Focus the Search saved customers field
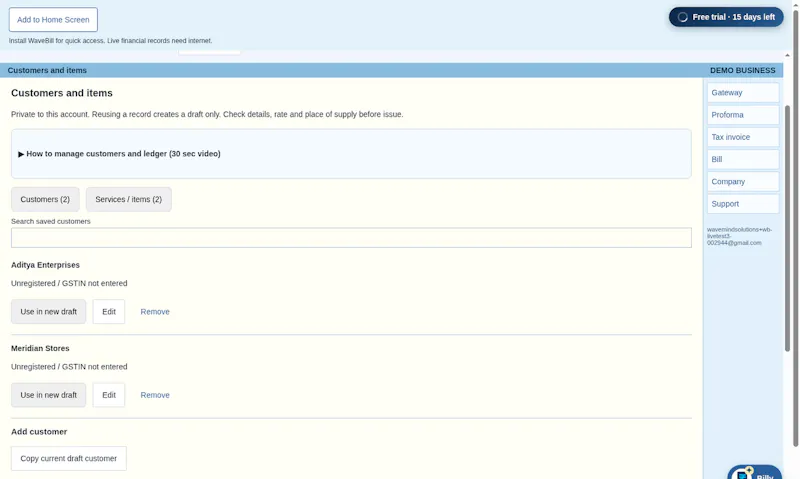 tap(351, 238)
